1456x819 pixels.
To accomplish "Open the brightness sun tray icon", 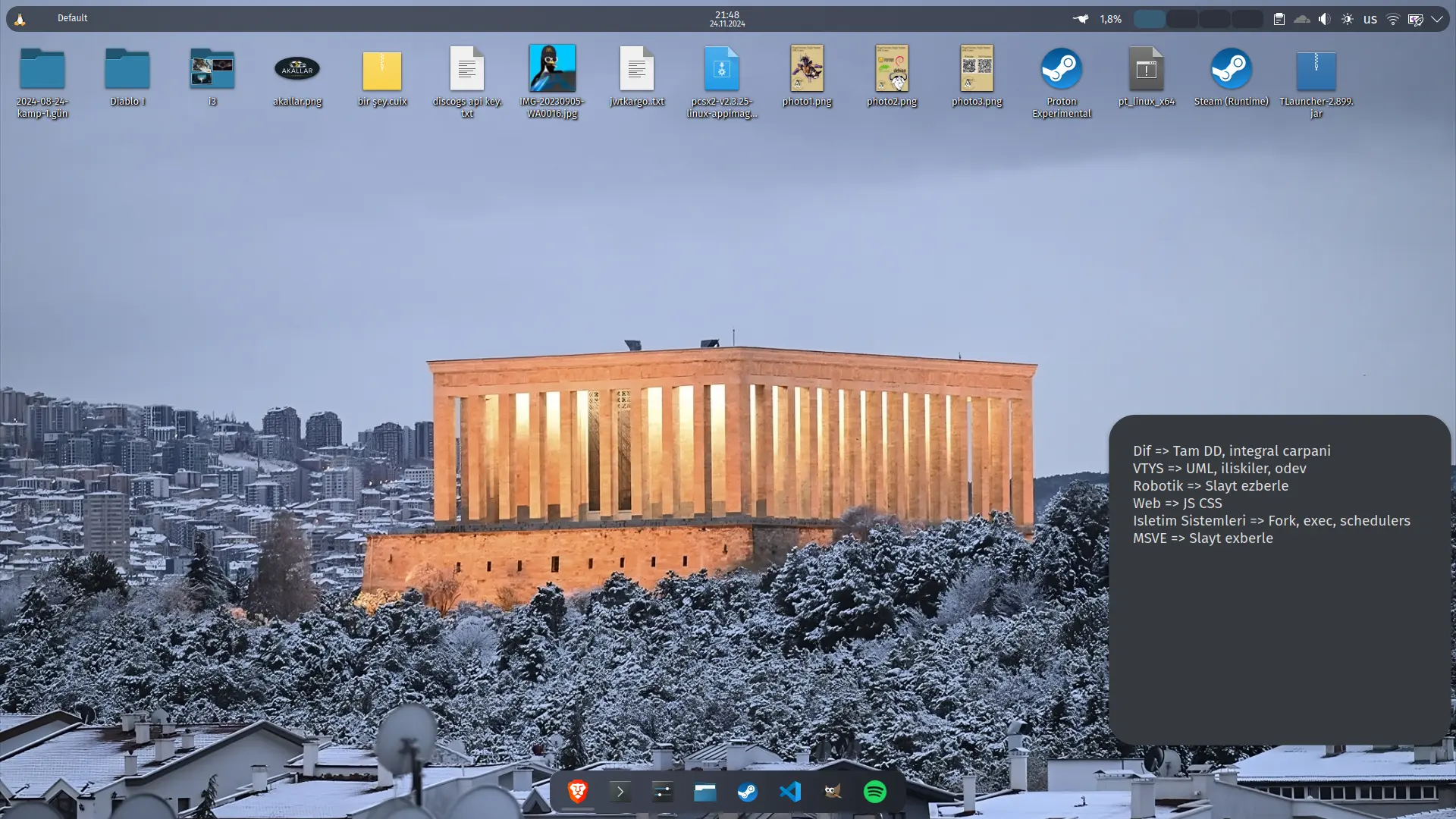I will point(1348,19).
